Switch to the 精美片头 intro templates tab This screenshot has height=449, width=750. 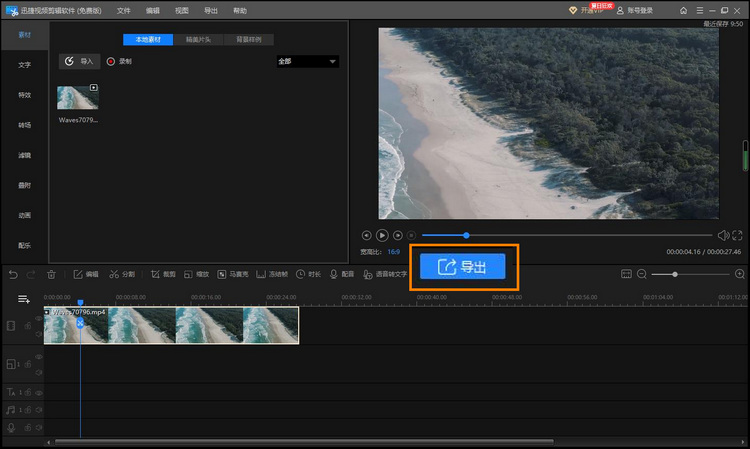(x=199, y=40)
